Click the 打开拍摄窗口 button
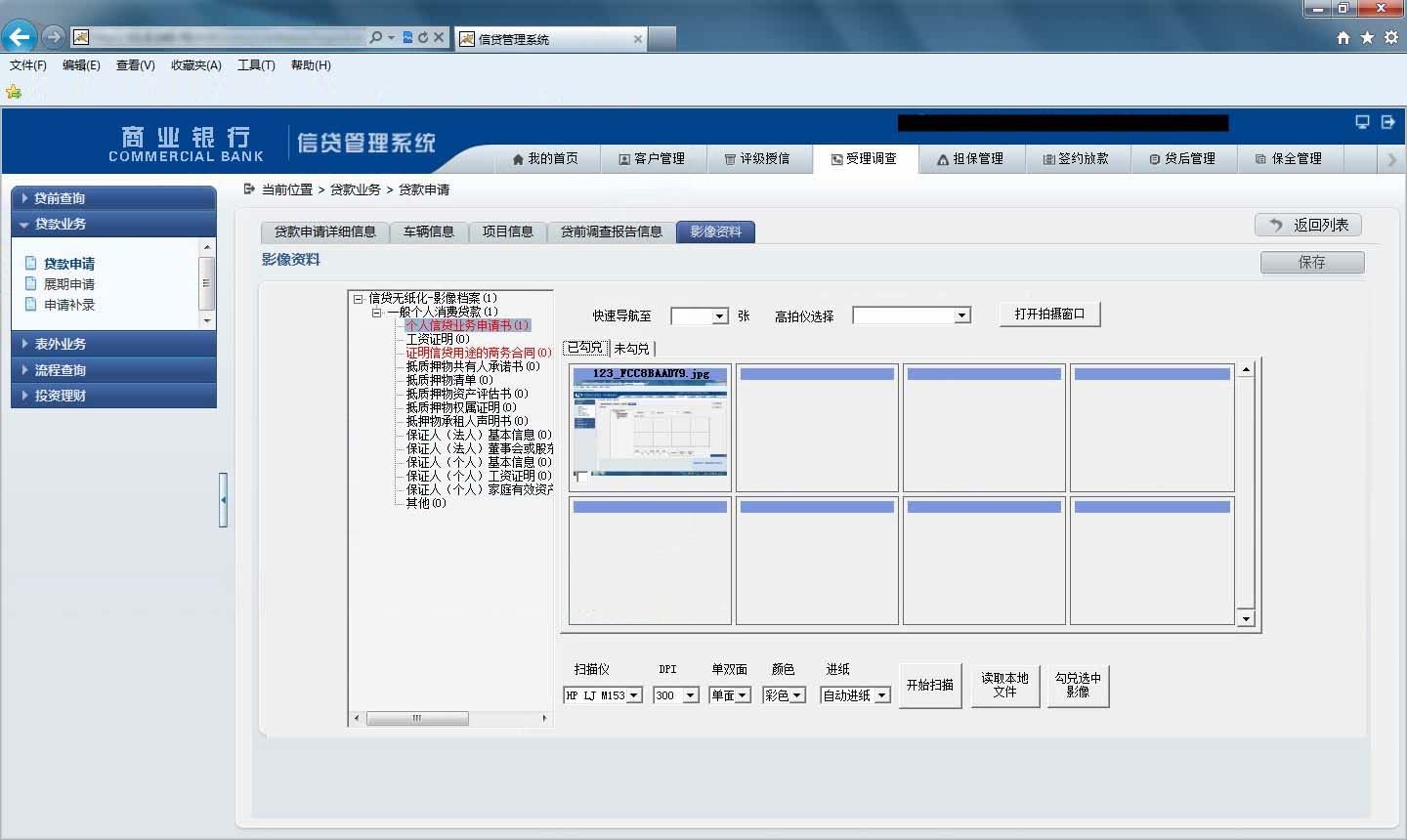The image size is (1407, 840). tap(1050, 314)
